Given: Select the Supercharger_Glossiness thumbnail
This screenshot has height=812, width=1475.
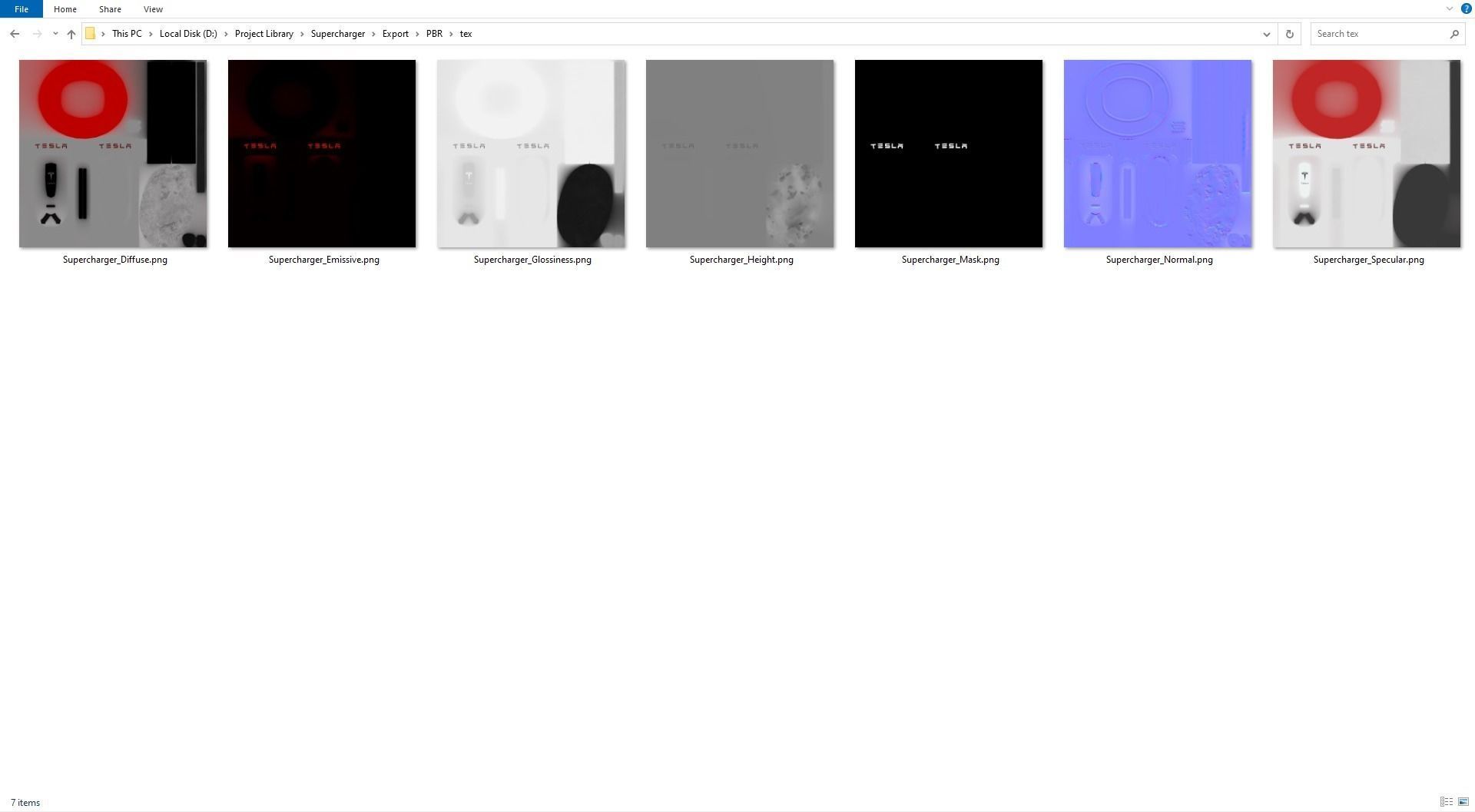Looking at the screenshot, I should 531,154.
